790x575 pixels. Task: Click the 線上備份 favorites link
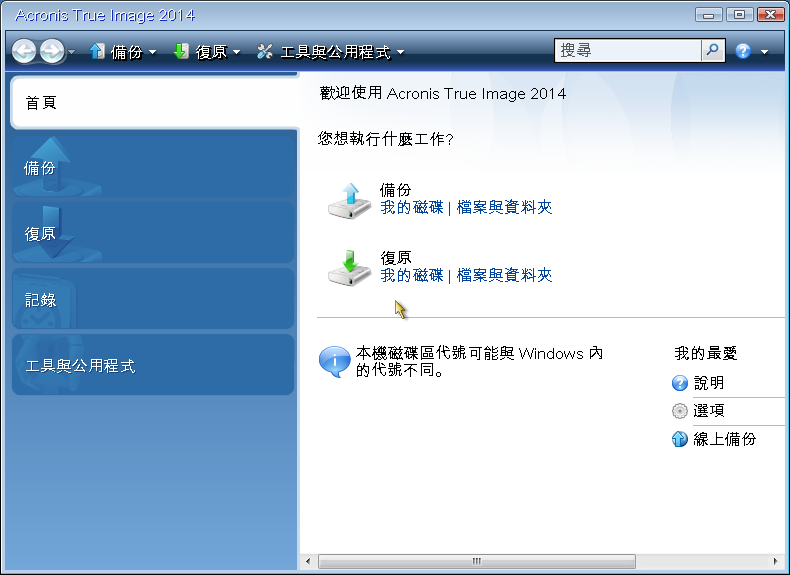(x=725, y=439)
